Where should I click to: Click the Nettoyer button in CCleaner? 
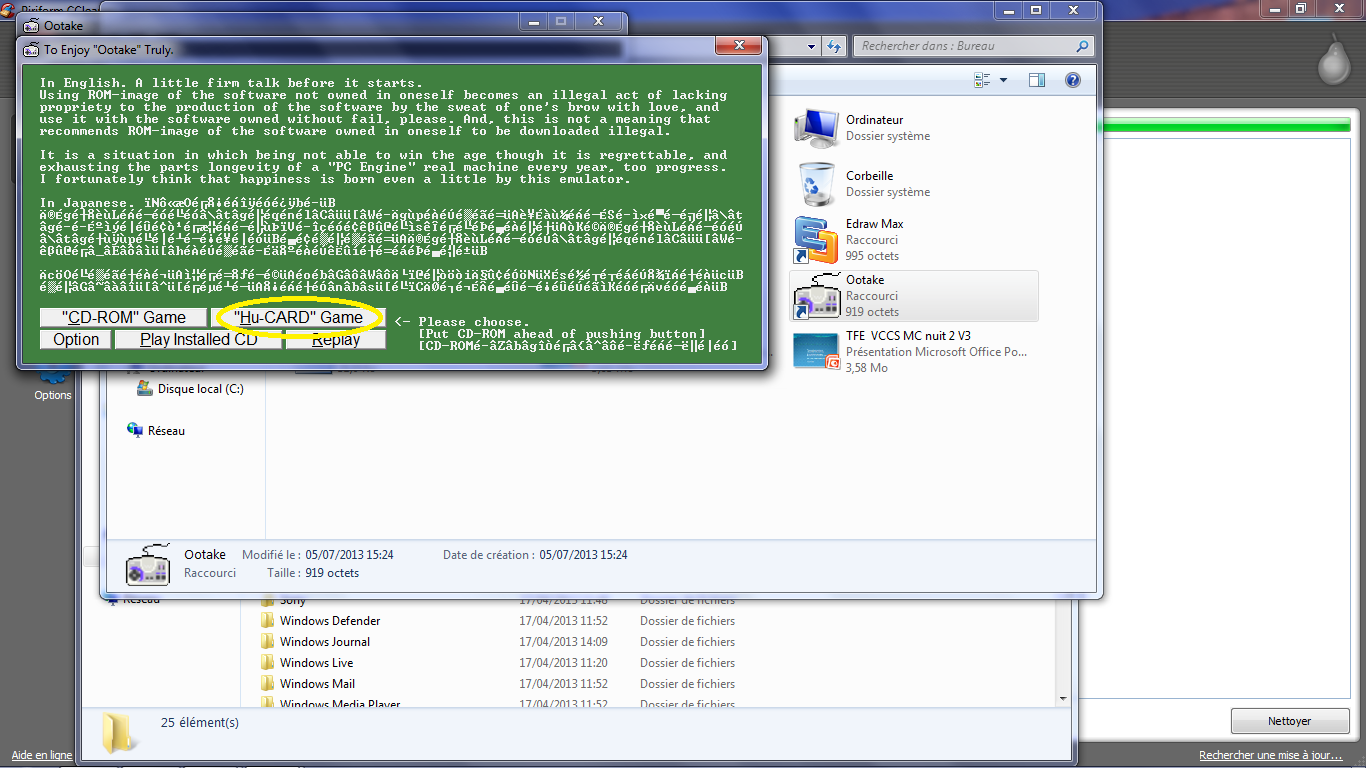tap(1289, 721)
